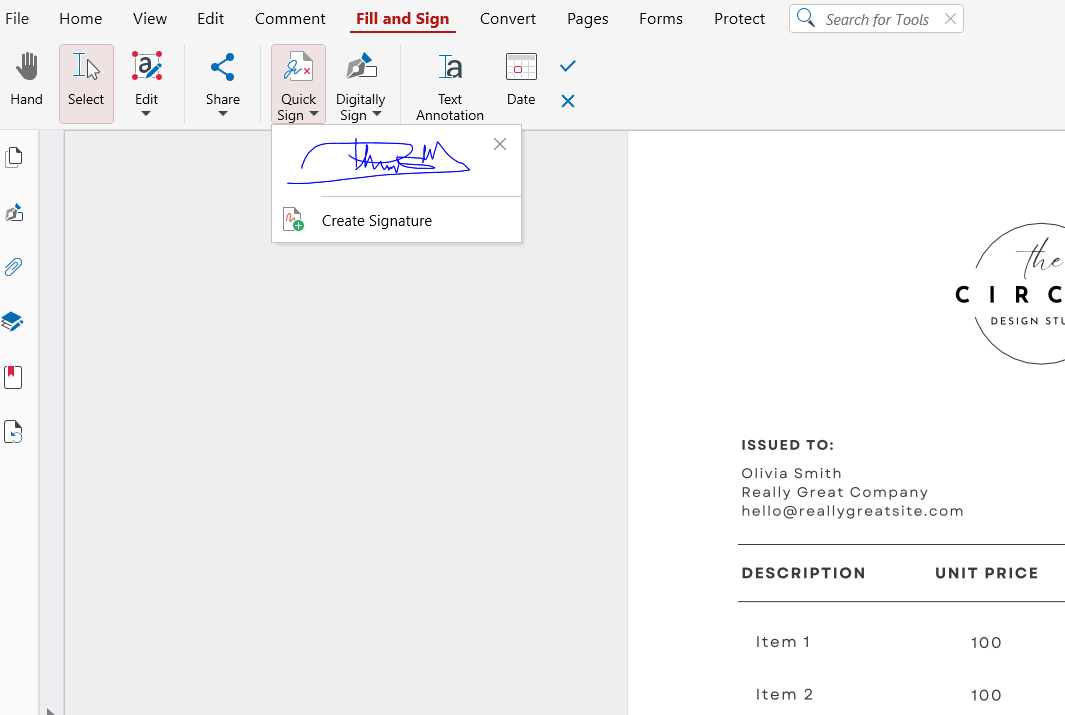Viewport: 1065px width, 715px height.
Task: Click the Text Annotation tool
Action: coord(450,85)
